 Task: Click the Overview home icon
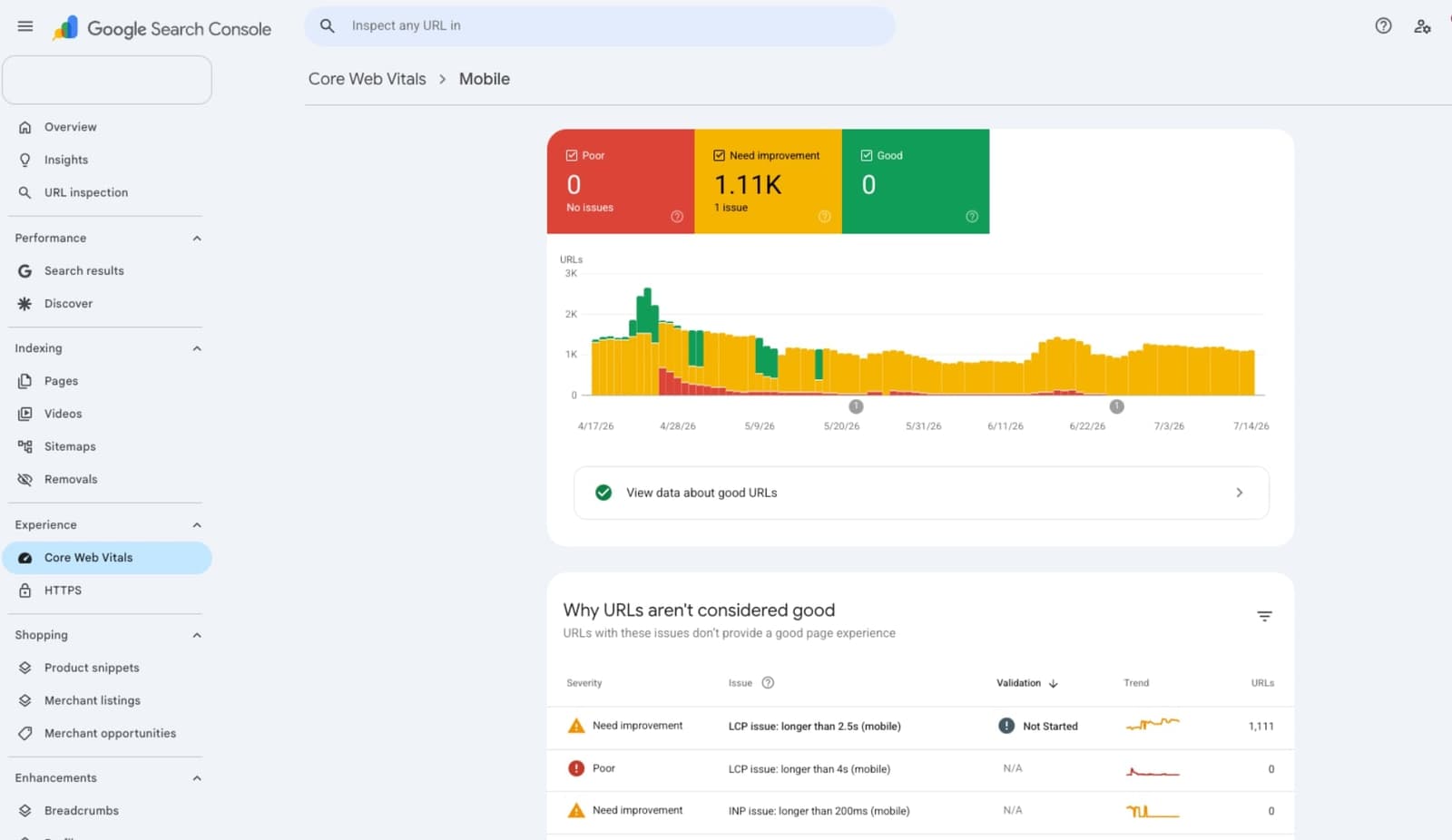coord(25,127)
